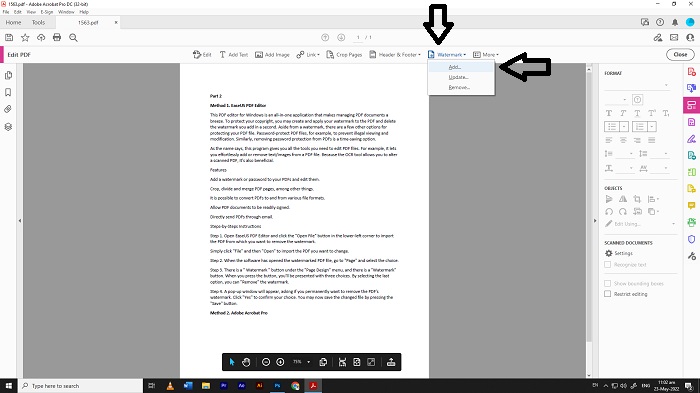700x393 pixels.
Task: Expand the Link dropdown
Action: (x=308, y=54)
